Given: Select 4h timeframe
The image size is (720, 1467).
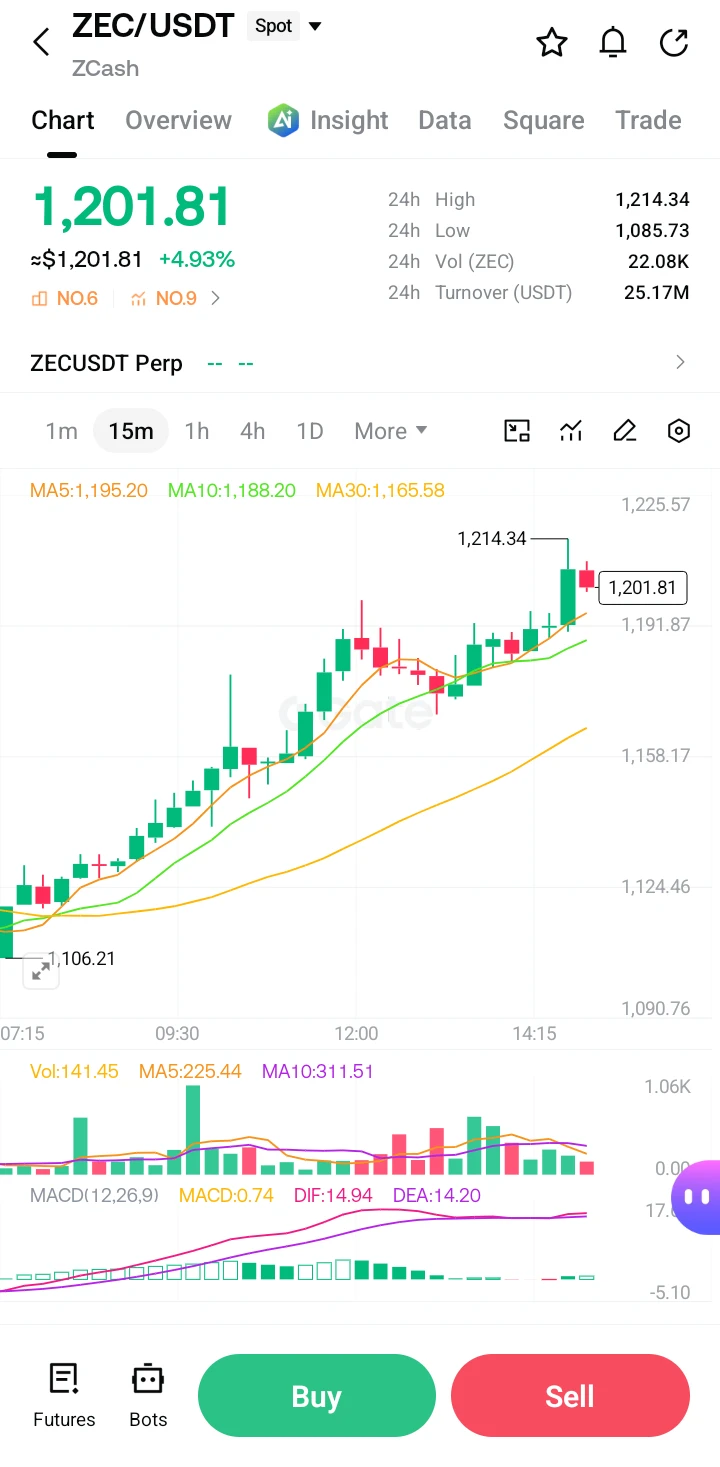Looking at the screenshot, I should tap(253, 431).
